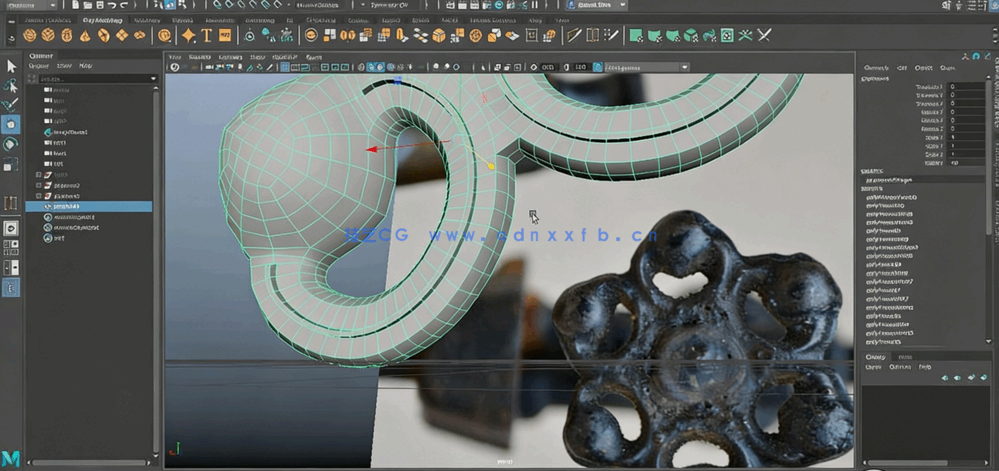The width and height of the screenshot is (999, 471).
Task: Open the viewport Lighting menu
Action: 230,57
